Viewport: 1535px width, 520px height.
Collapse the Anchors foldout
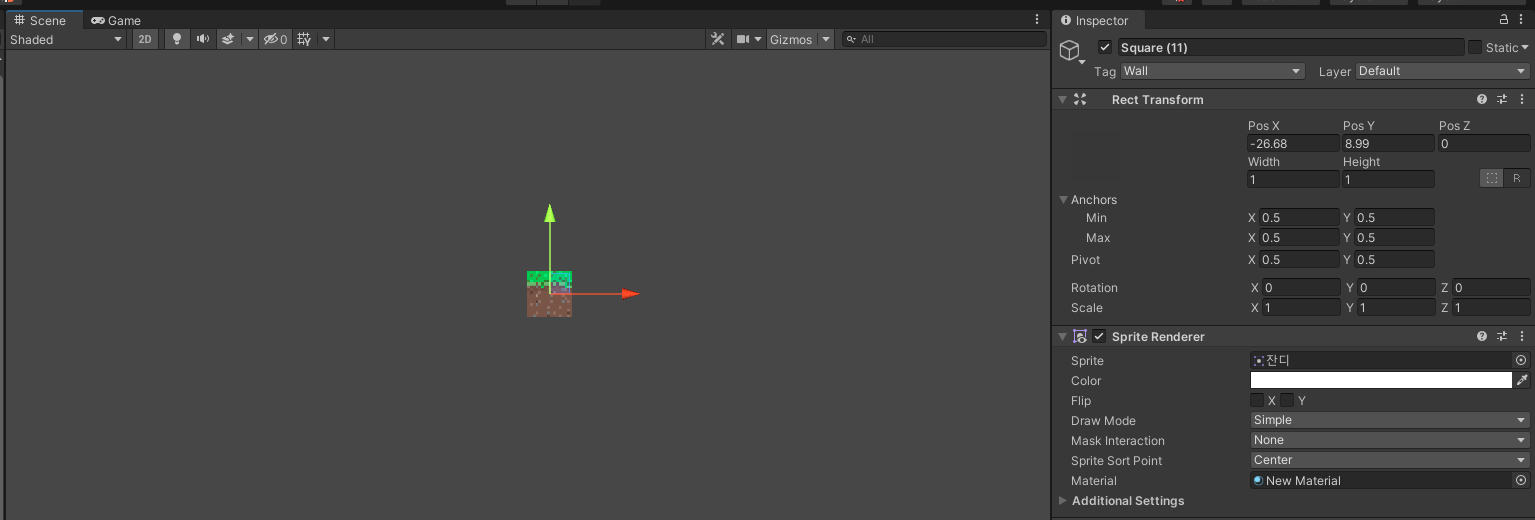pyautogui.click(x=1064, y=200)
